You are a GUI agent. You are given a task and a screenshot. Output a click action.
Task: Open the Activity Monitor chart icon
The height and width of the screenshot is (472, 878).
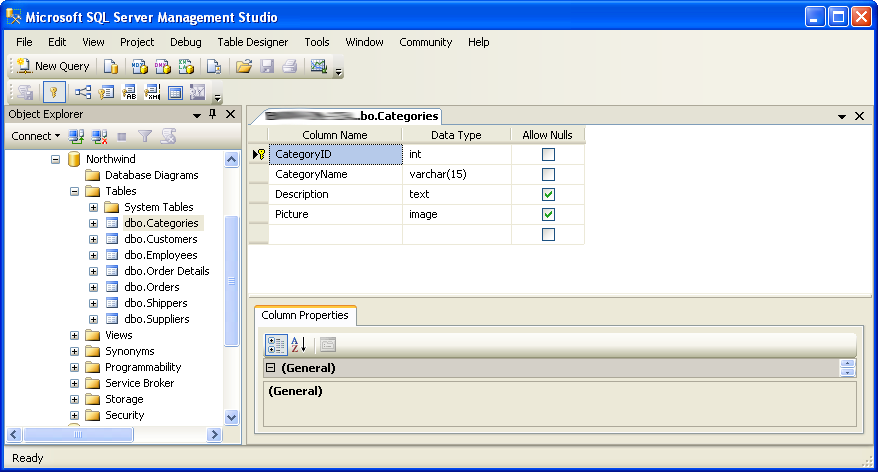pos(319,67)
